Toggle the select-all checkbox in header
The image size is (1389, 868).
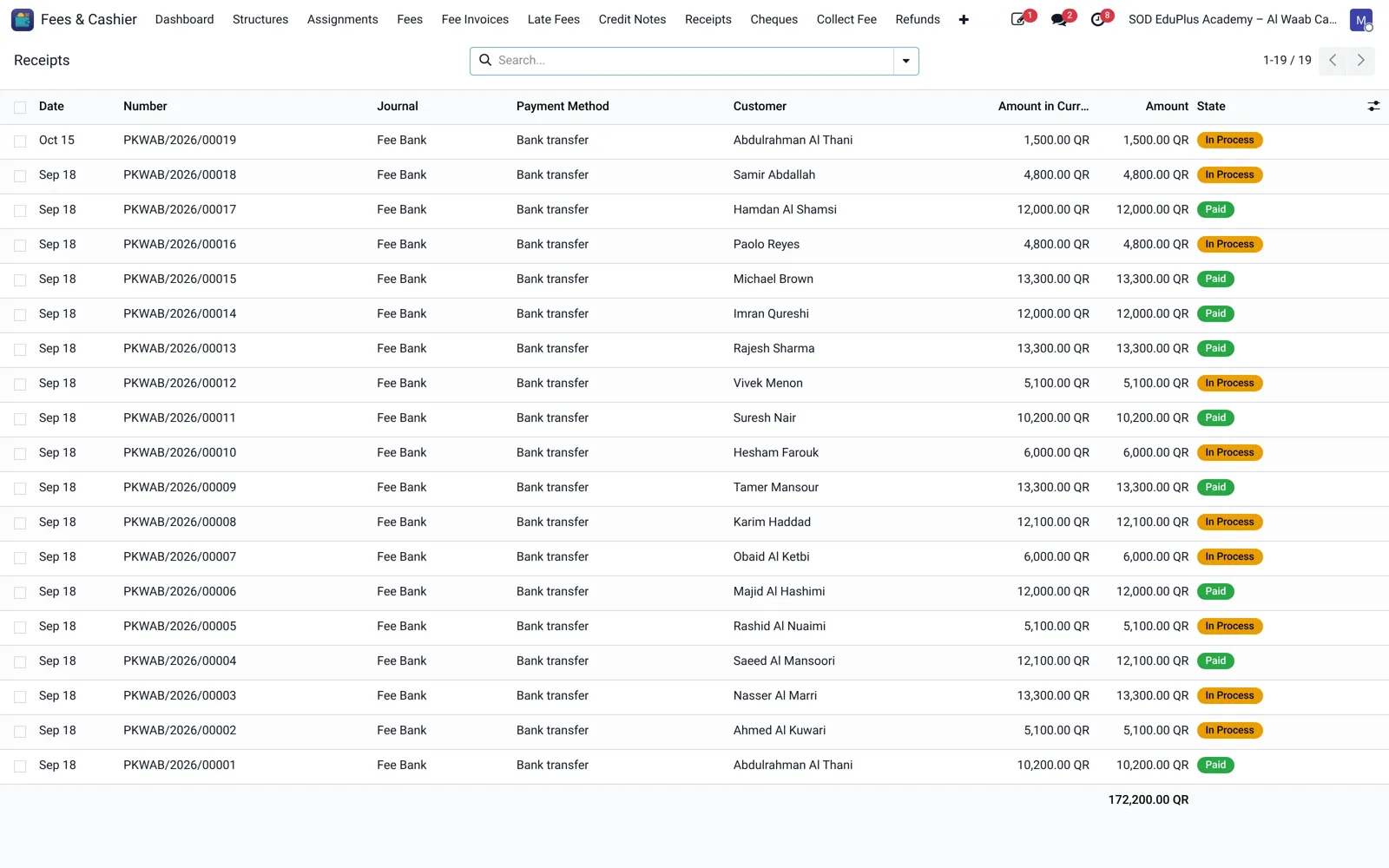pyautogui.click(x=20, y=107)
